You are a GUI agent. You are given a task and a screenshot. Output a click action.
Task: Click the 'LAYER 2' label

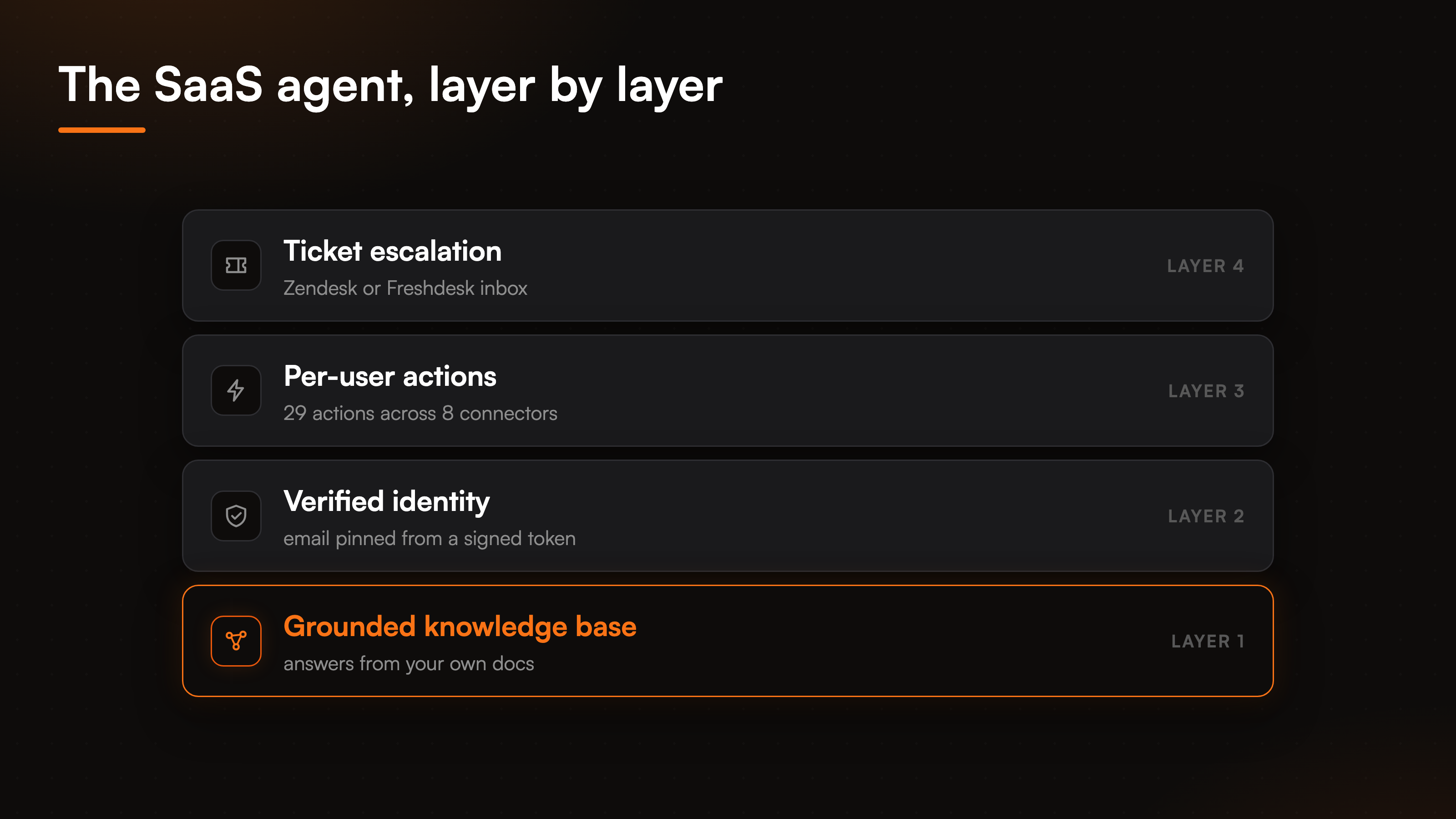[1206, 516]
